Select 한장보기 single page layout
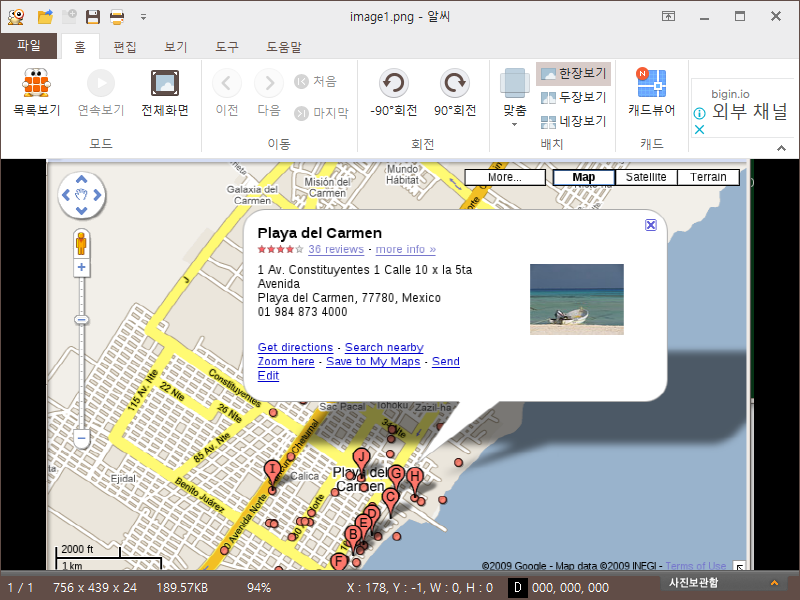 [573, 74]
